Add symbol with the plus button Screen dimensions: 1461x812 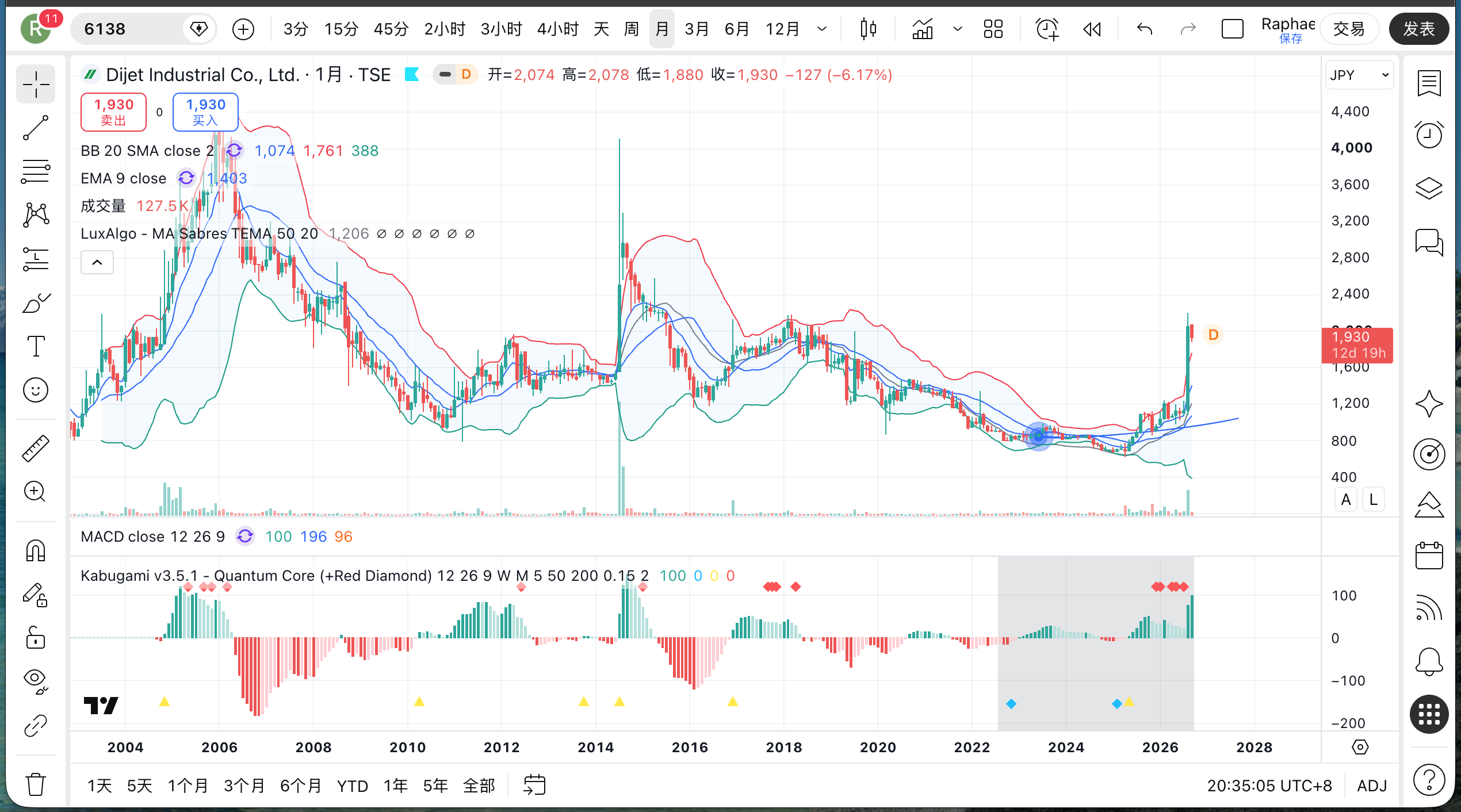click(x=243, y=29)
